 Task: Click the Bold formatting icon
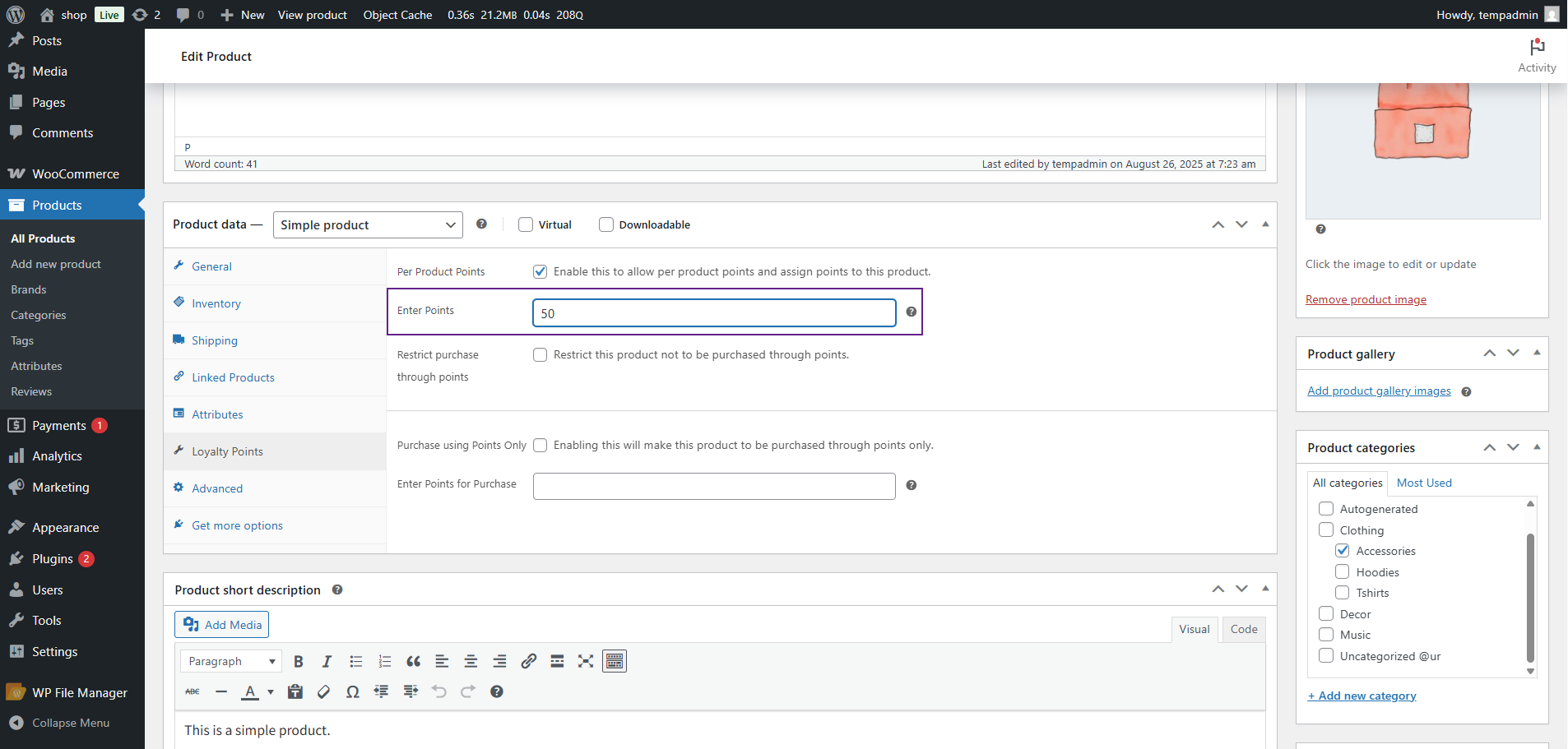coord(299,662)
